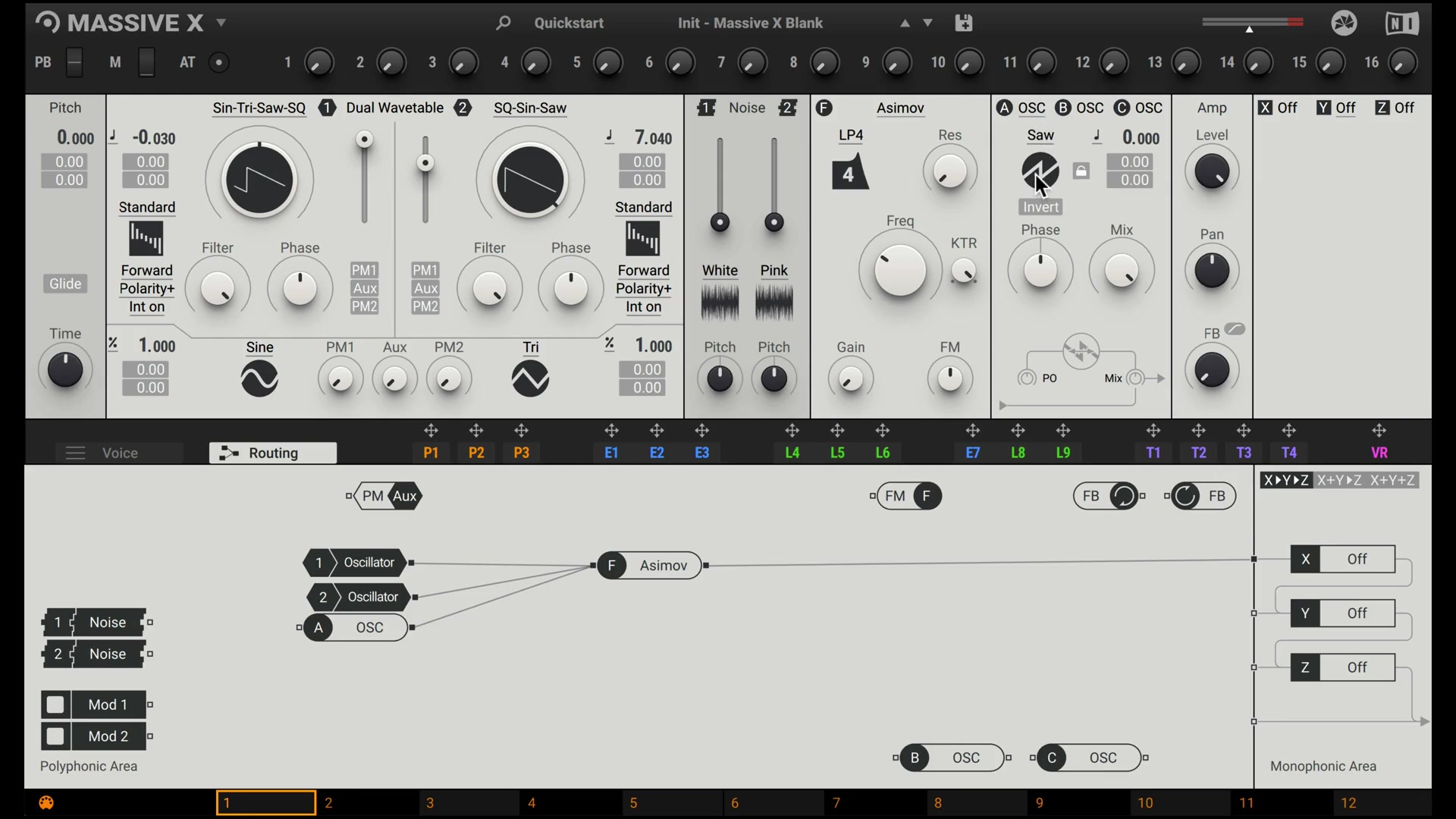Screen dimensions: 1456x819
Task: Toggle the Invert button under Saw
Action: [x=1040, y=207]
